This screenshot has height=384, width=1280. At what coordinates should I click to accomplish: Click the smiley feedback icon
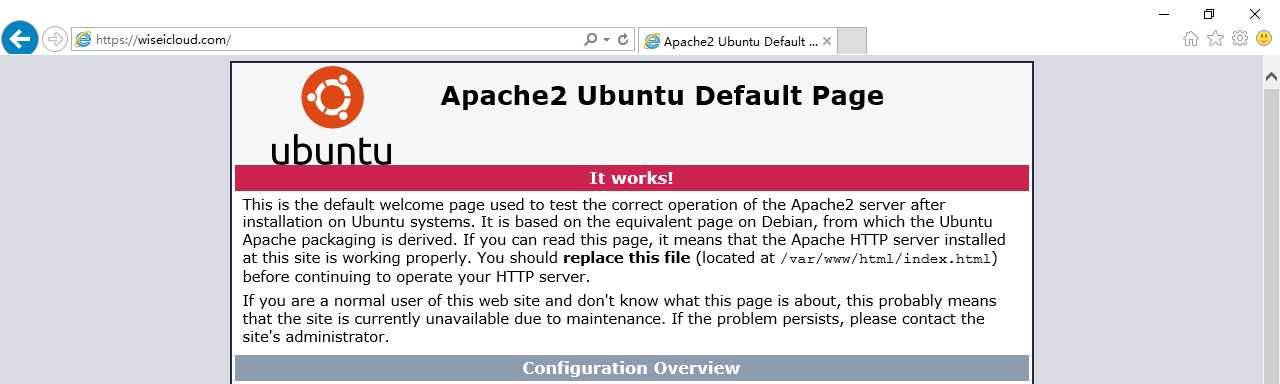(x=1264, y=38)
